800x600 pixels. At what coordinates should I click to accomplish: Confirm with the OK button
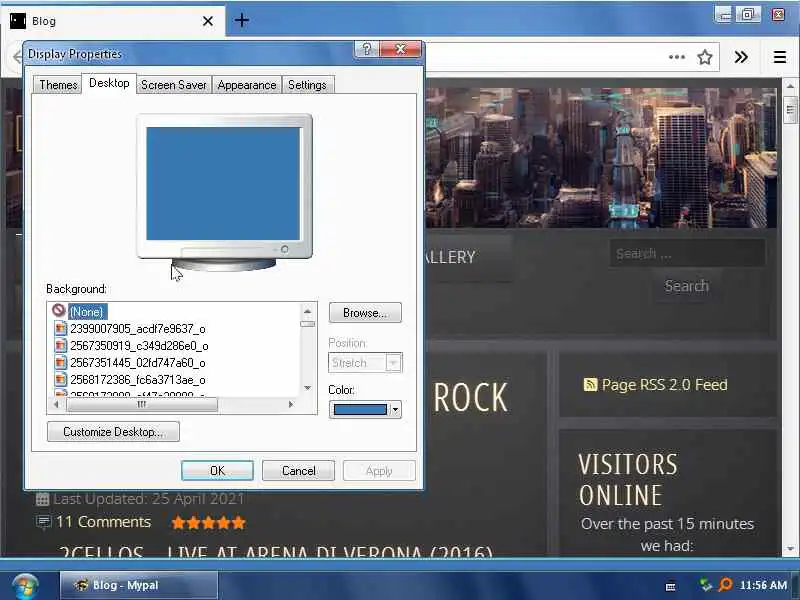tap(217, 470)
